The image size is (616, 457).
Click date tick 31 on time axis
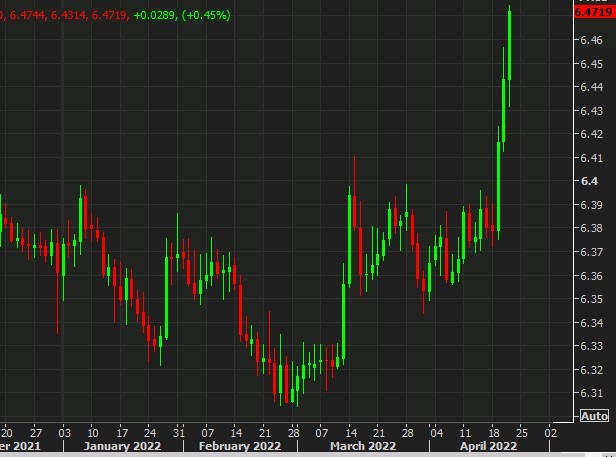179,433
